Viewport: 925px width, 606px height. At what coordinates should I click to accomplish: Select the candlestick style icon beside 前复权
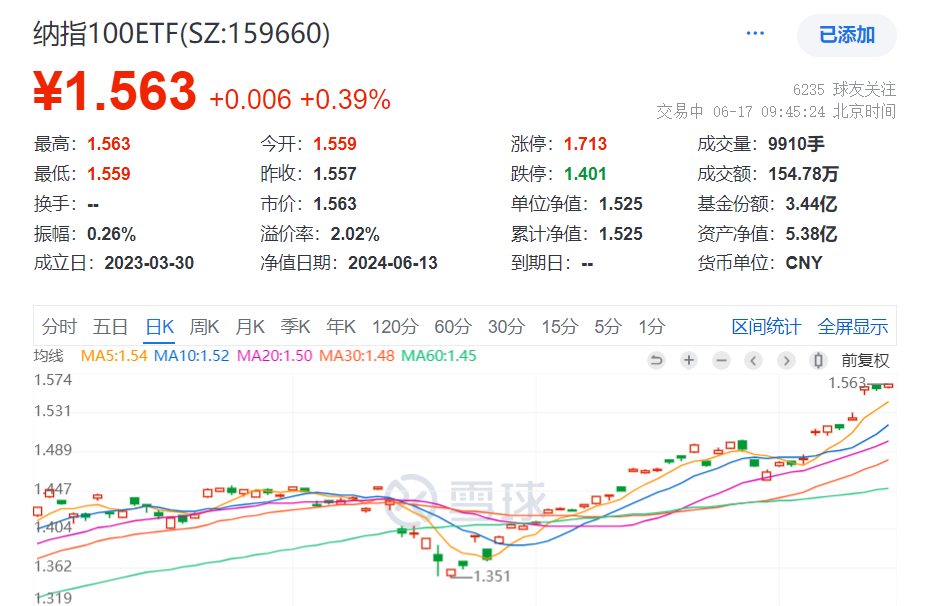pos(818,361)
